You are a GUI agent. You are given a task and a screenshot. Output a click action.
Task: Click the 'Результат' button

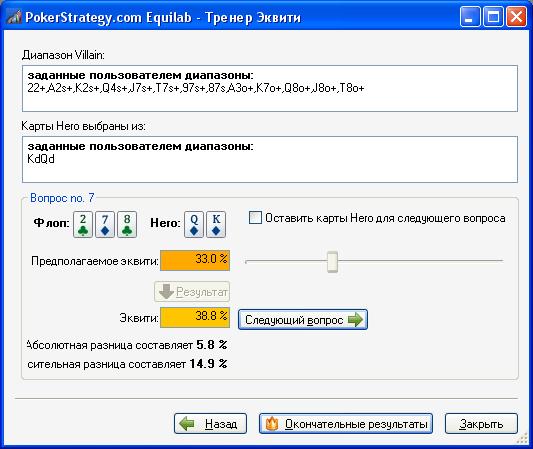tap(192, 292)
